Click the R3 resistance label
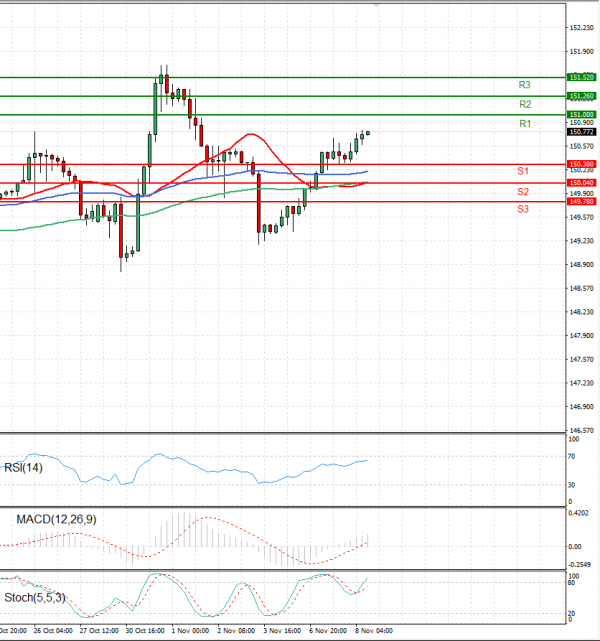 coord(524,85)
